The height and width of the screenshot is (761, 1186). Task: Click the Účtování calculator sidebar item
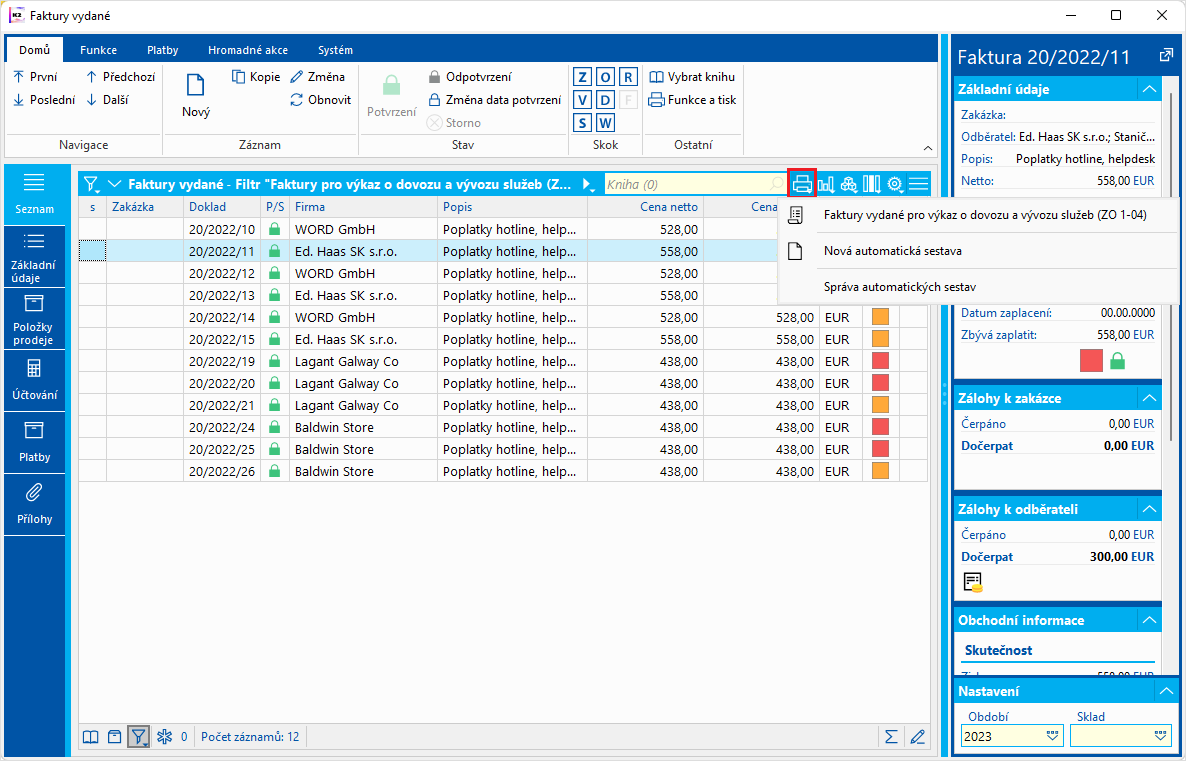click(34, 379)
